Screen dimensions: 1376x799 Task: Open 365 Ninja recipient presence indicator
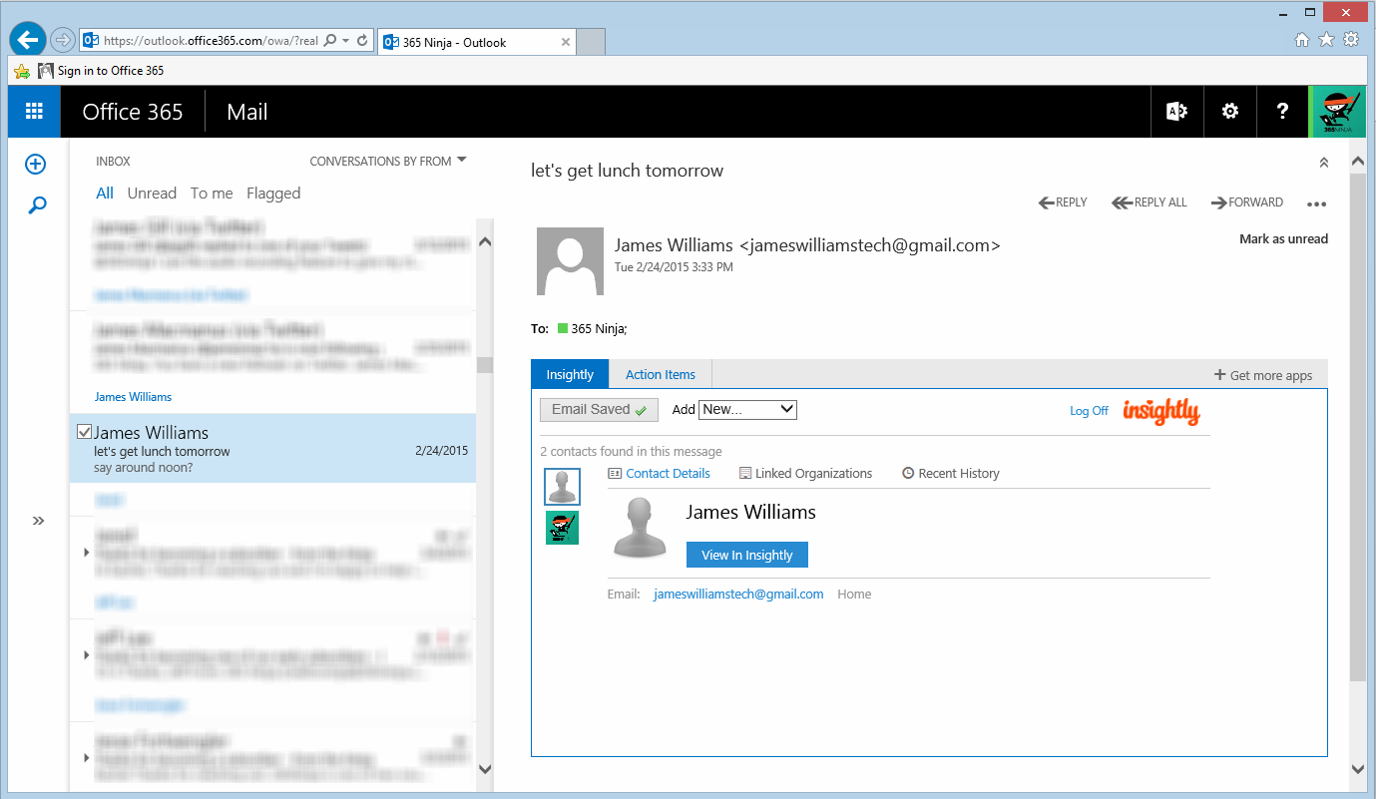[563, 328]
